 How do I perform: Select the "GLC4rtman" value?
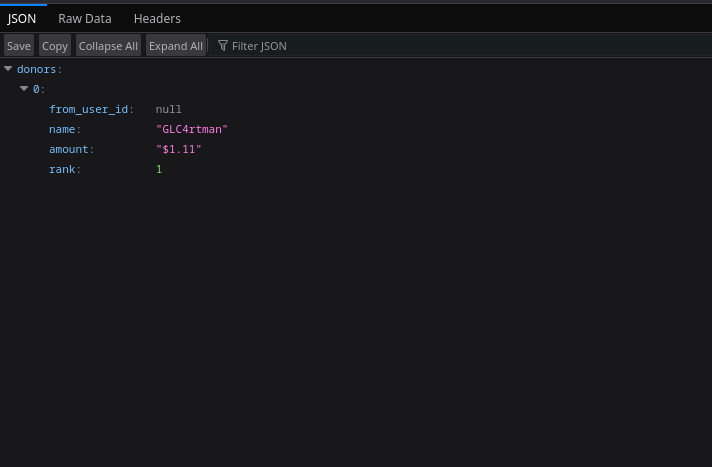point(192,129)
